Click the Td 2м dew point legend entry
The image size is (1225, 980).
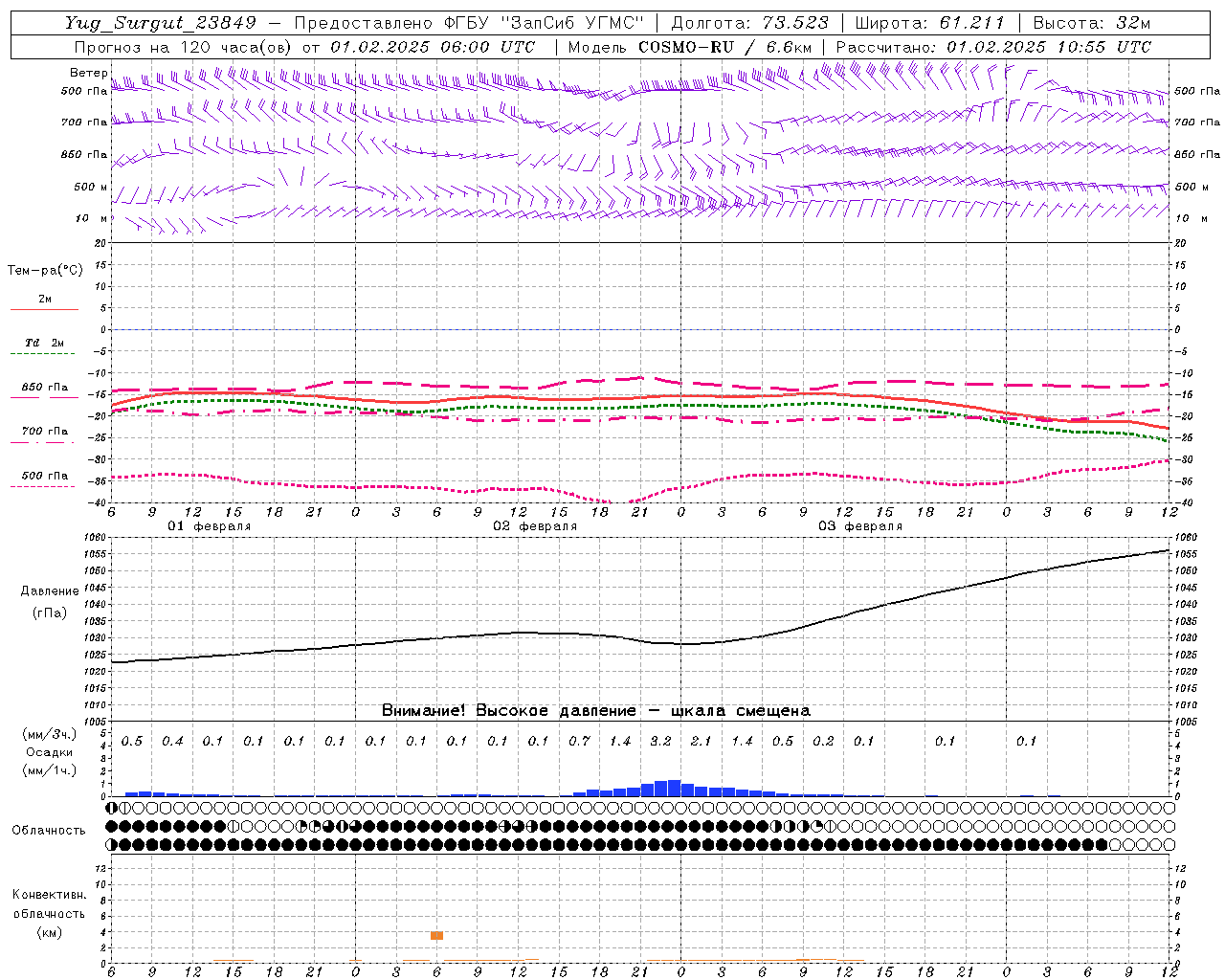click(x=45, y=343)
